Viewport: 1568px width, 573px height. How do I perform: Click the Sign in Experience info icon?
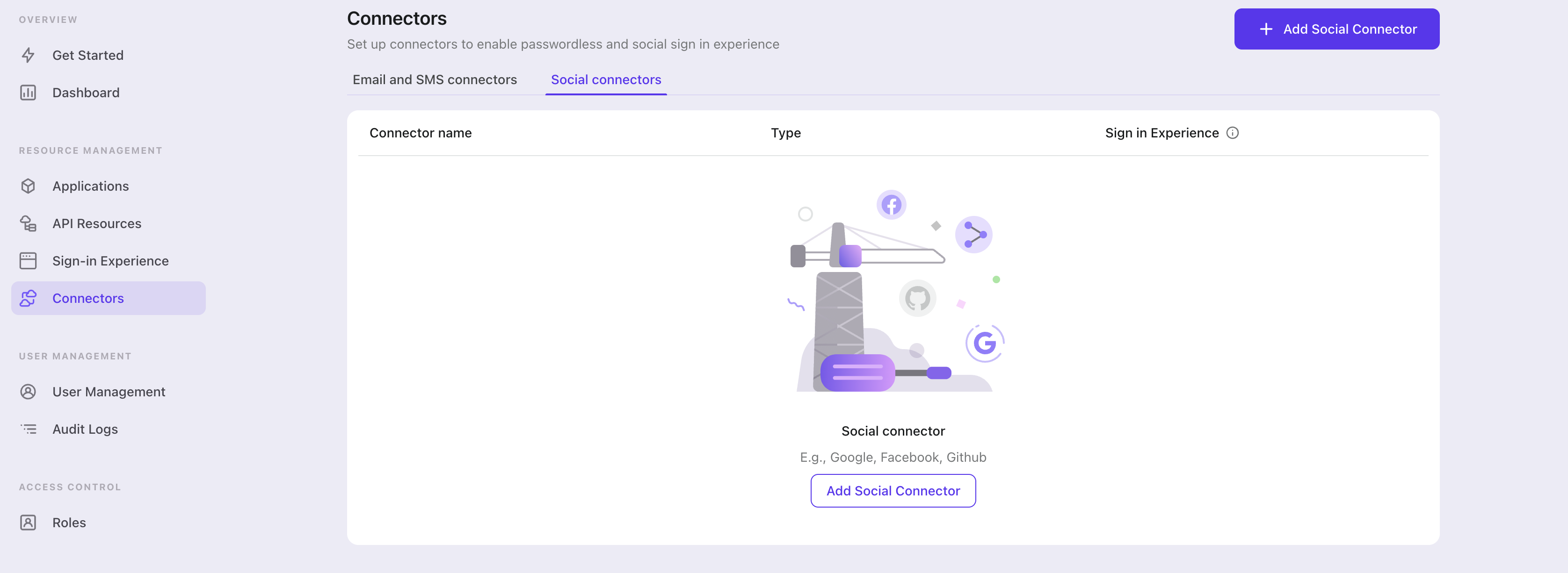(x=1233, y=133)
